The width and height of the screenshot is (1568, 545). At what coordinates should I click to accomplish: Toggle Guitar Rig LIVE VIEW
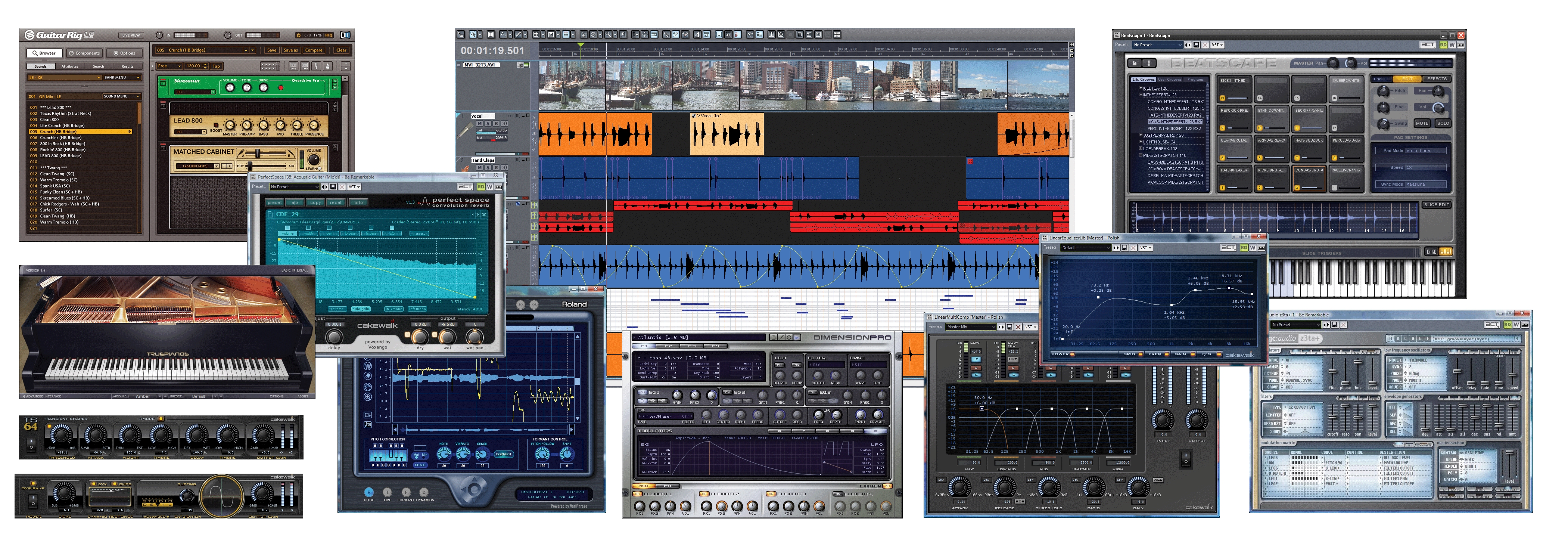tap(131, 35)
